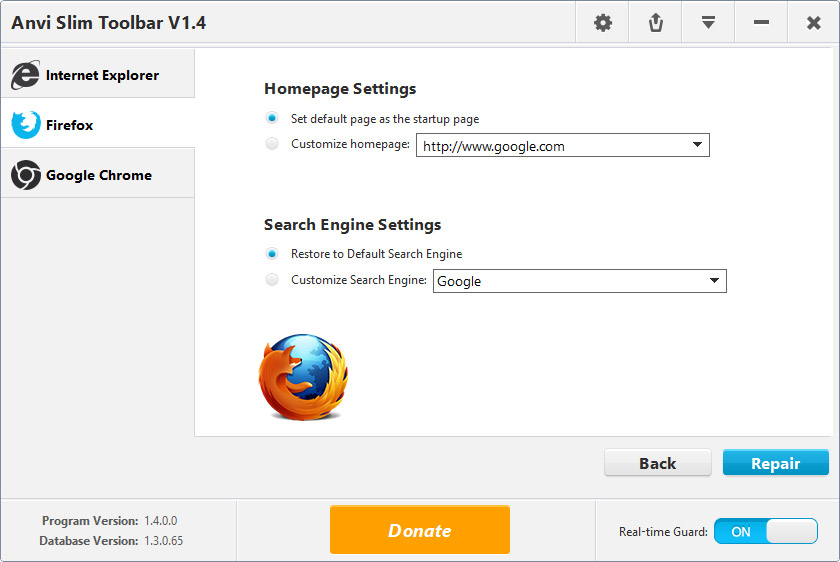Click the 'Real-time Guard:' label
The image size is (840, 562).
[x=663, y=532]
